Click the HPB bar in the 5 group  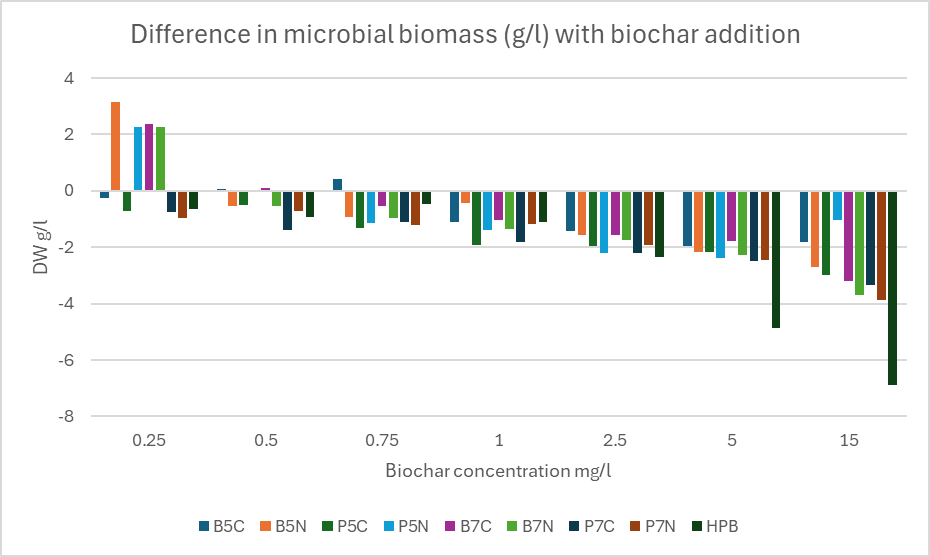click(x=775, y=259)
